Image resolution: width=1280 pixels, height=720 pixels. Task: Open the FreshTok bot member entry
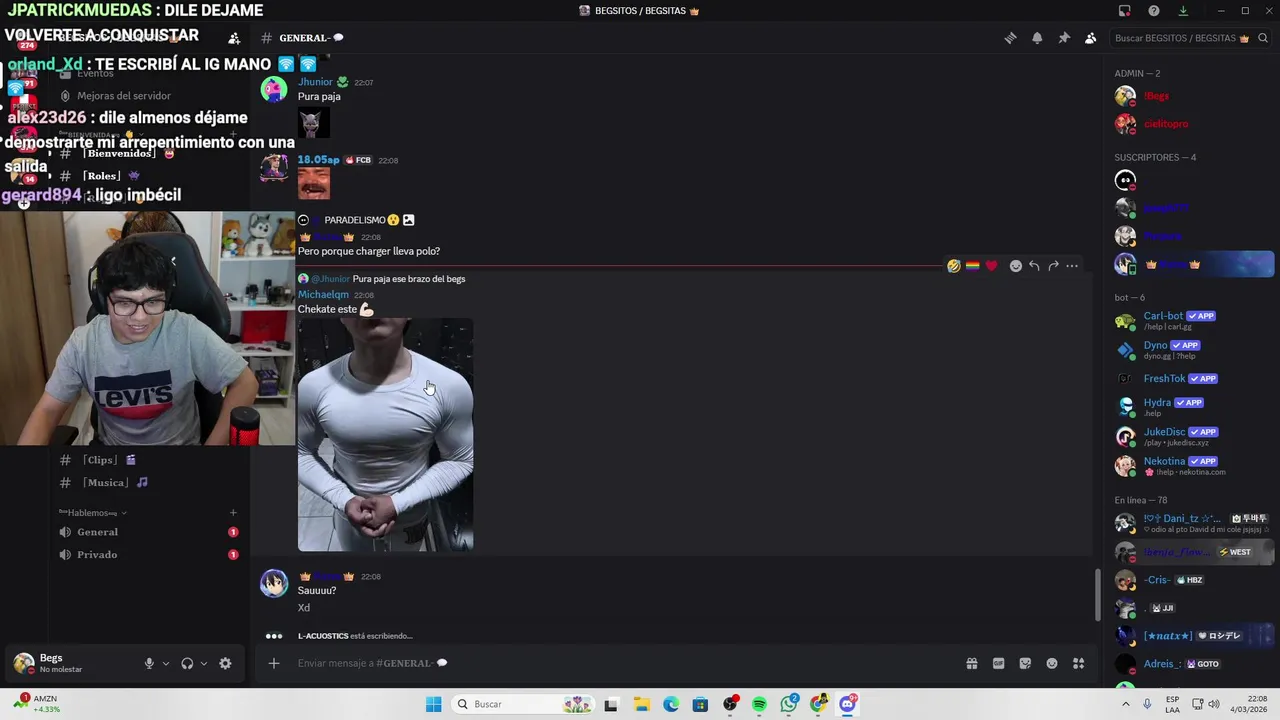point(1192,379)
